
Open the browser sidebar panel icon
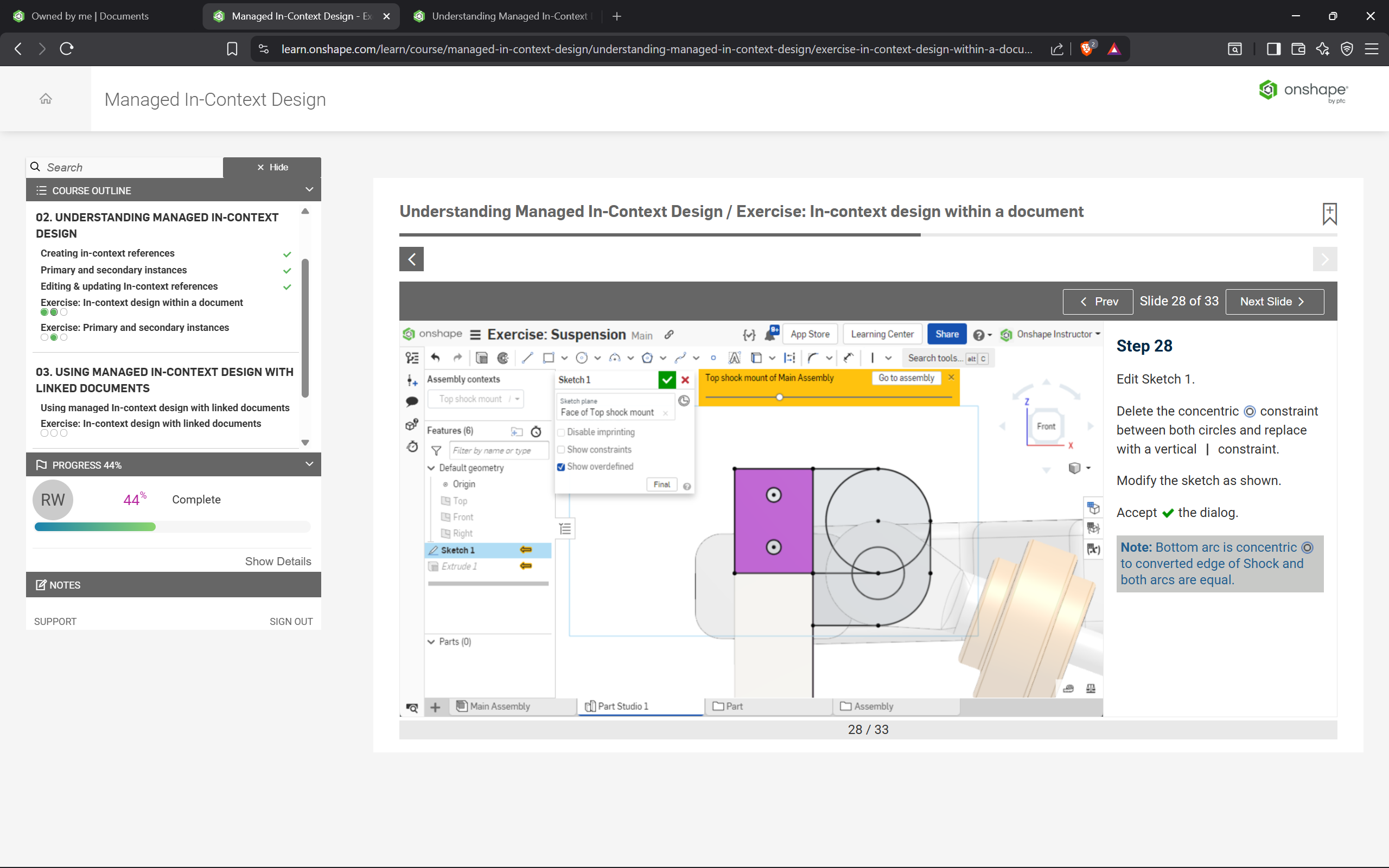coord(1273,49)
